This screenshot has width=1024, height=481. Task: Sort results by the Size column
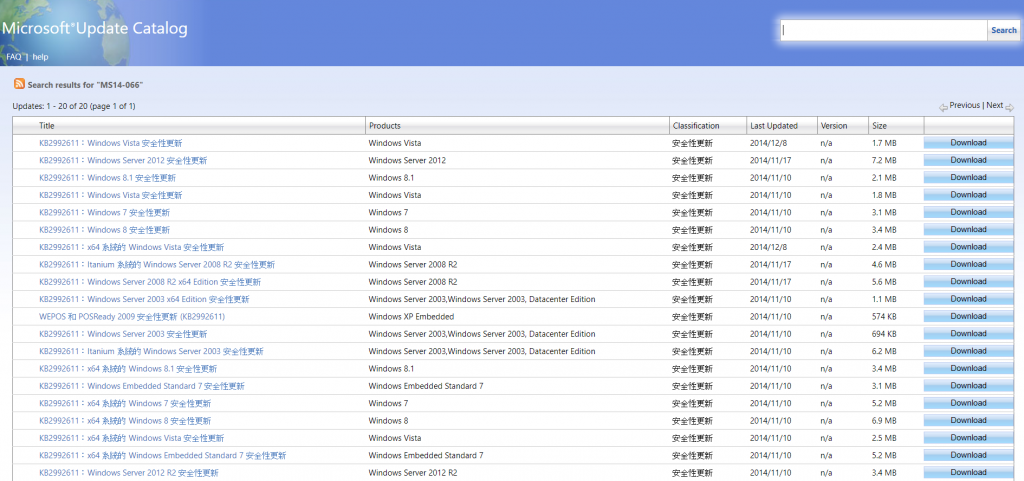(879, 126)
